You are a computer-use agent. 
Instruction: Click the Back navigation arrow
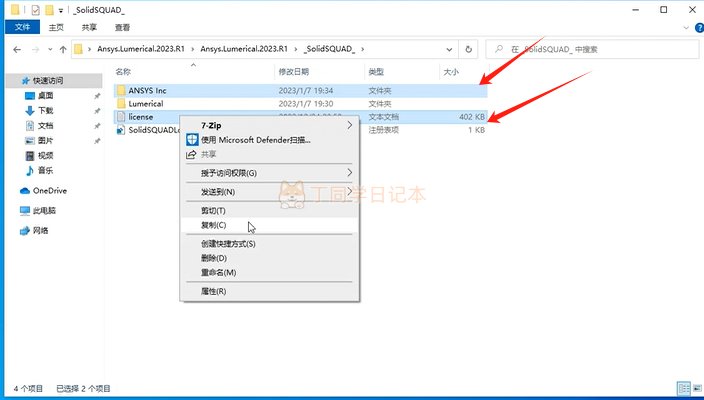17,49
